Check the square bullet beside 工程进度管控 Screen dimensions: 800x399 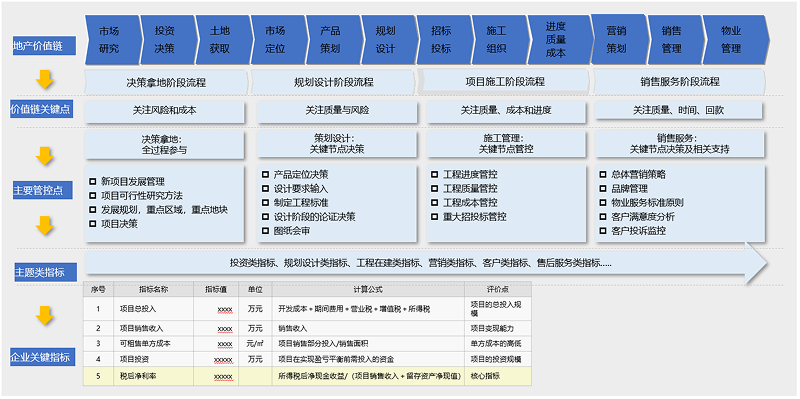[x=434, y=174]
